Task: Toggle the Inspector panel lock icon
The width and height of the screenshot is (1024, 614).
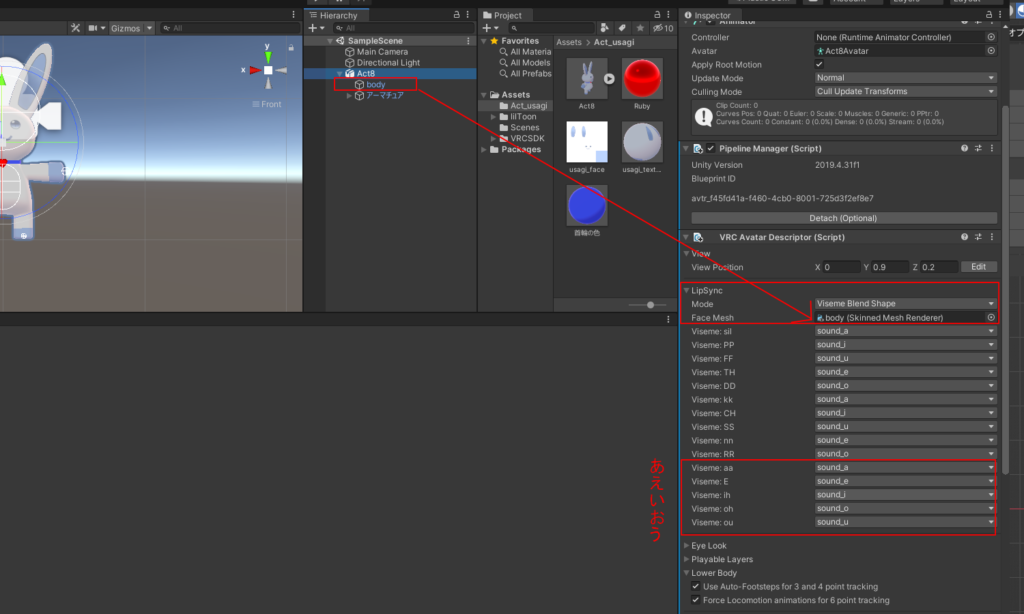Action: coord(989,14)
